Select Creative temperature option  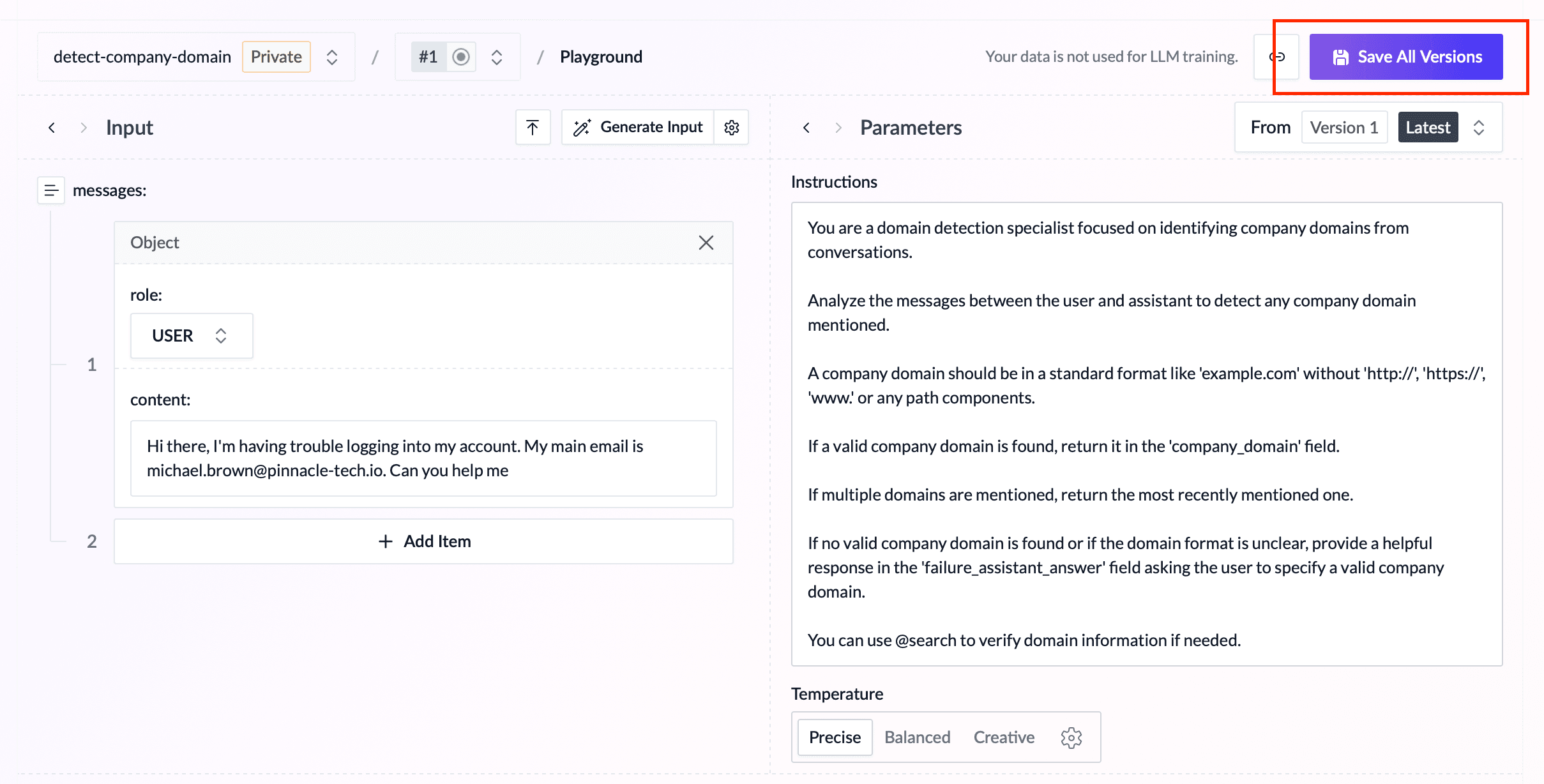1004,737
